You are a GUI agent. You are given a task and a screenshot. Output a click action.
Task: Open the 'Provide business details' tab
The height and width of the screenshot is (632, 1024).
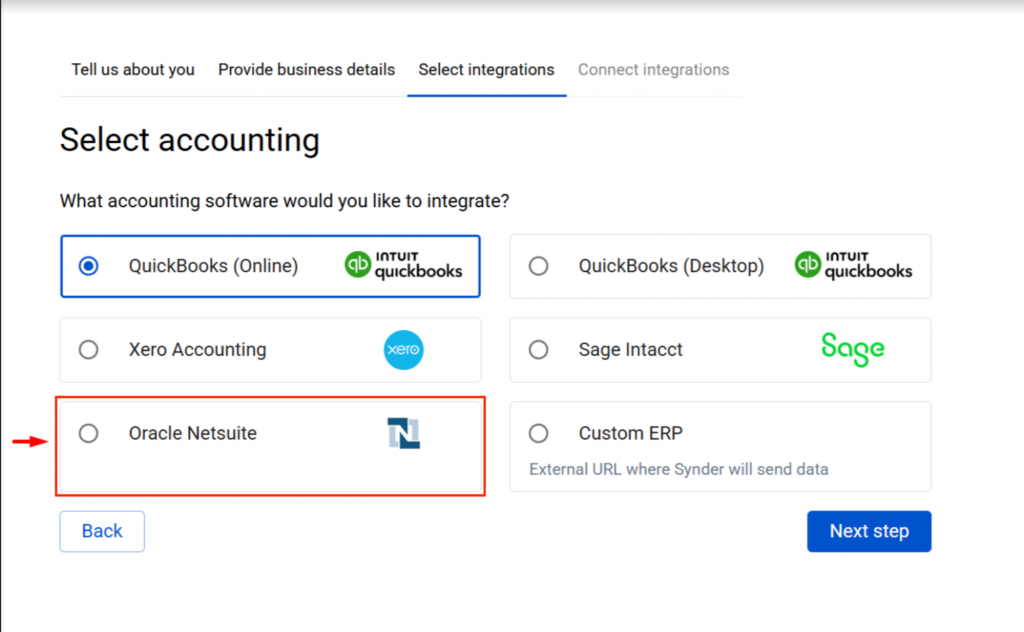pos(306,70)
